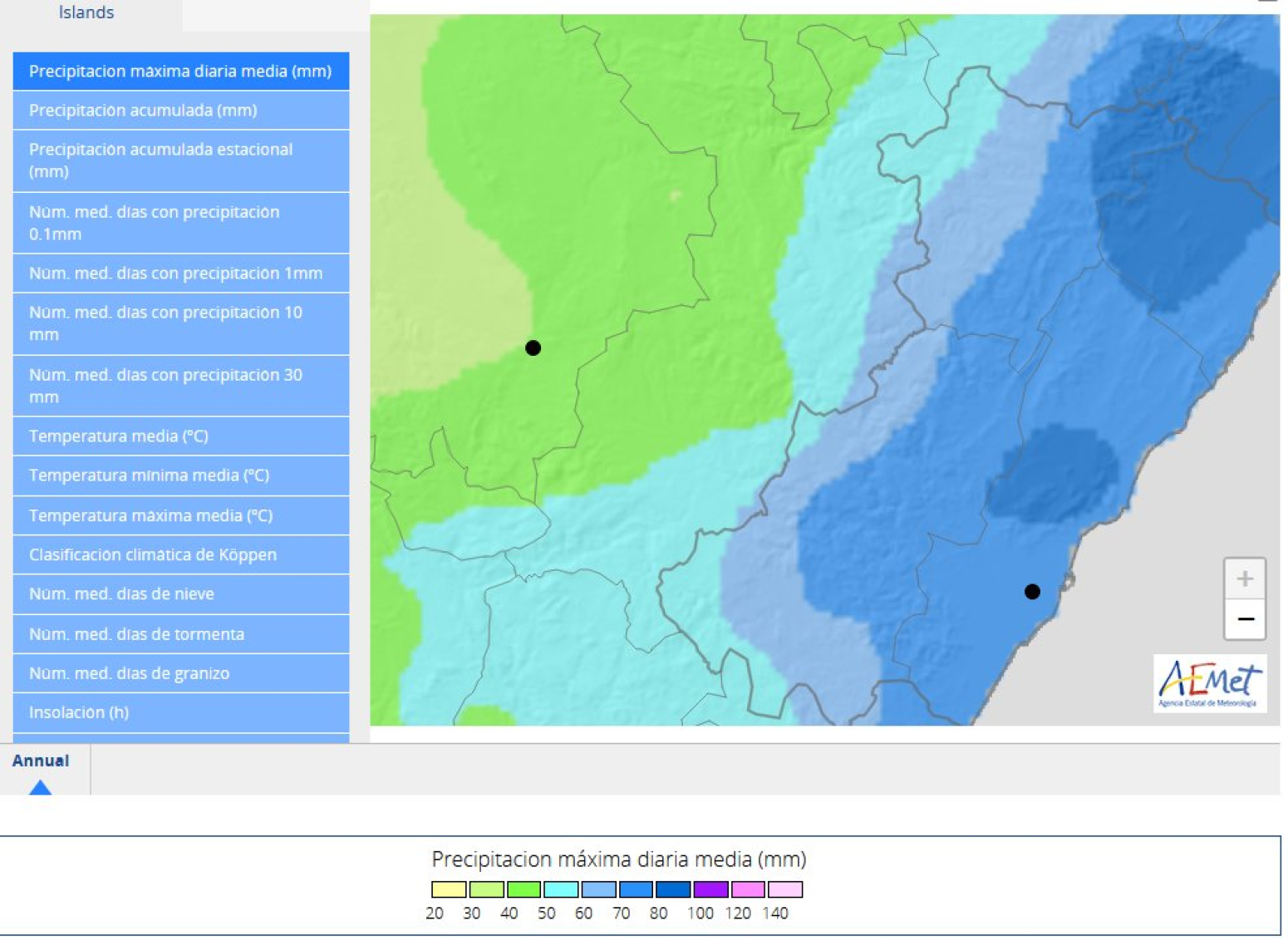Click the light blue 60 legend swatch

pos(598,889)
